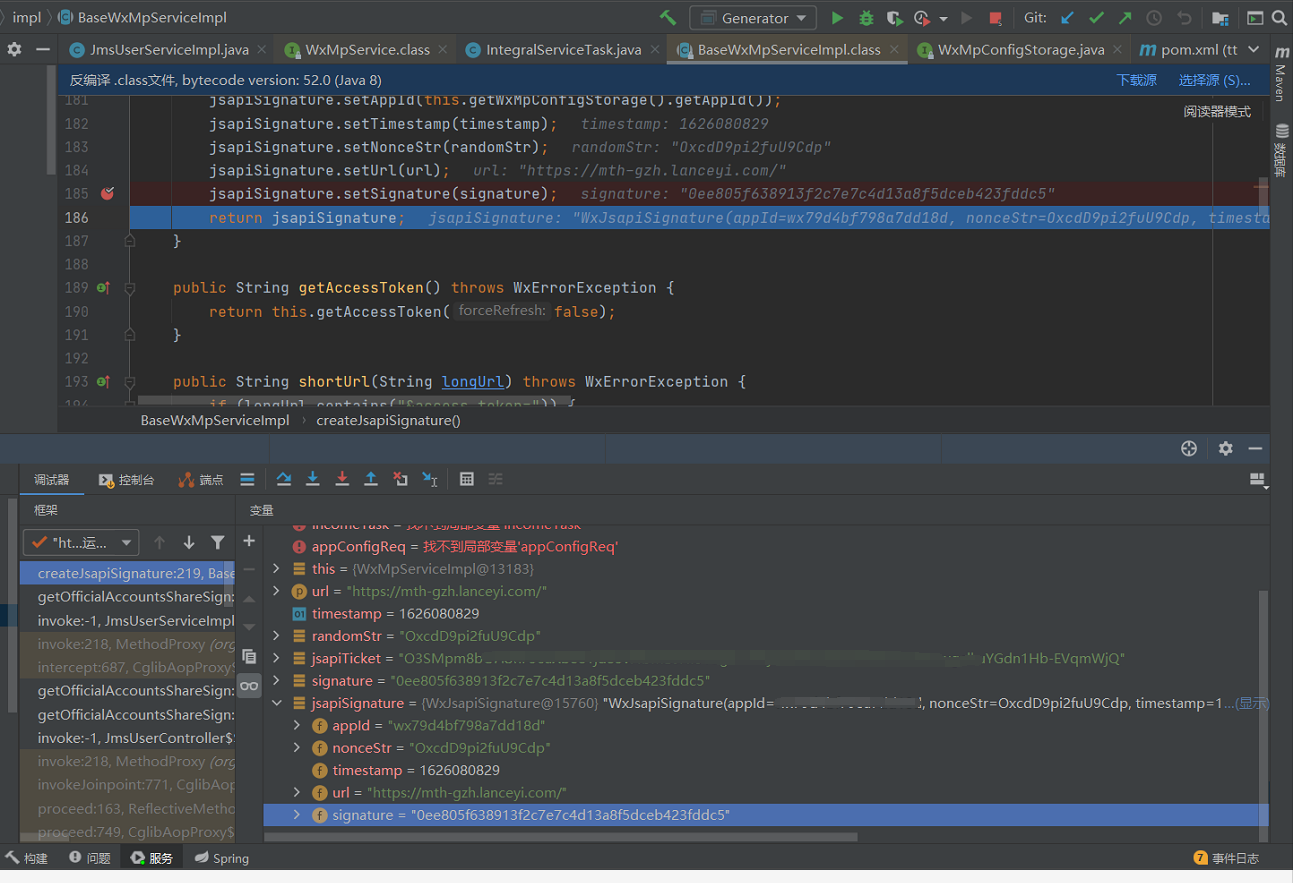
Task: Toggle the watches glasses icon
Action: (x=249, y=685)
